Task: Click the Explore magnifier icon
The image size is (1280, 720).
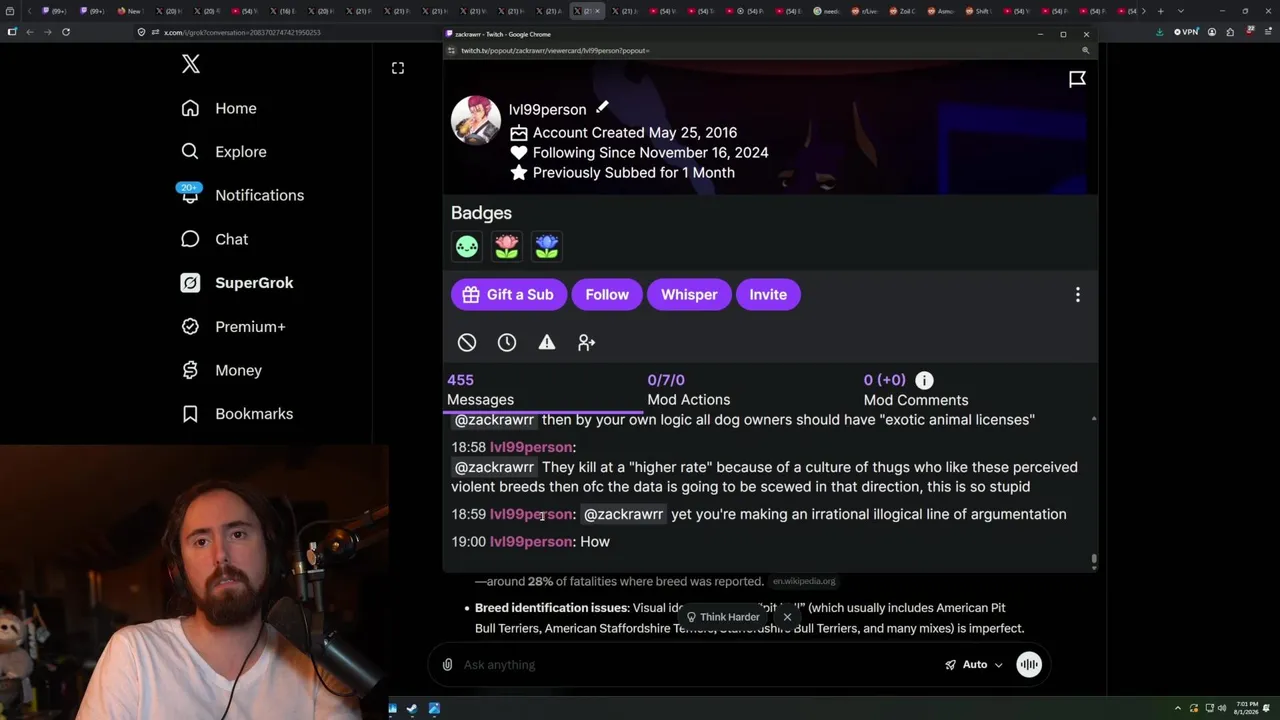Action: 190,152
